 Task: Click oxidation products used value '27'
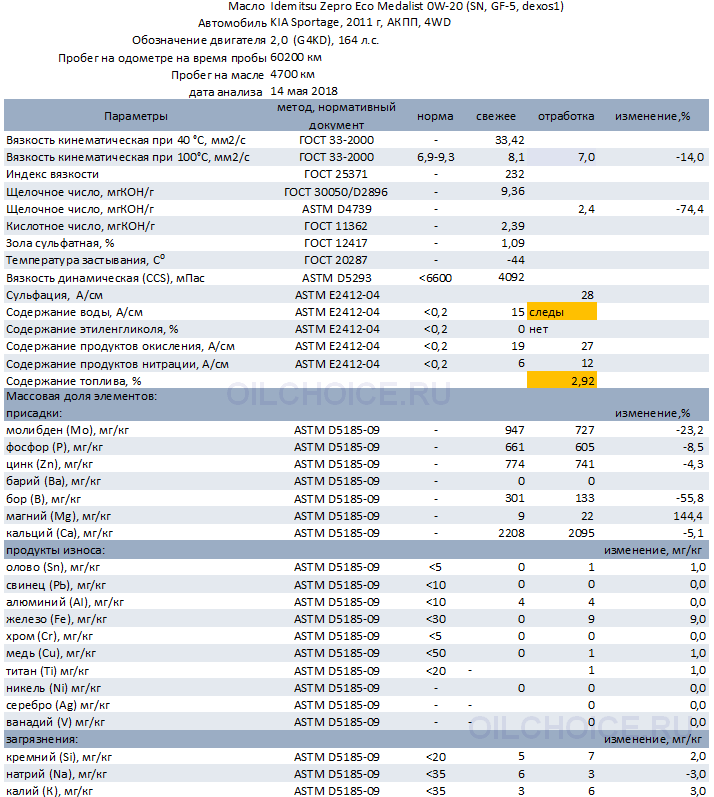pos(587,347)
